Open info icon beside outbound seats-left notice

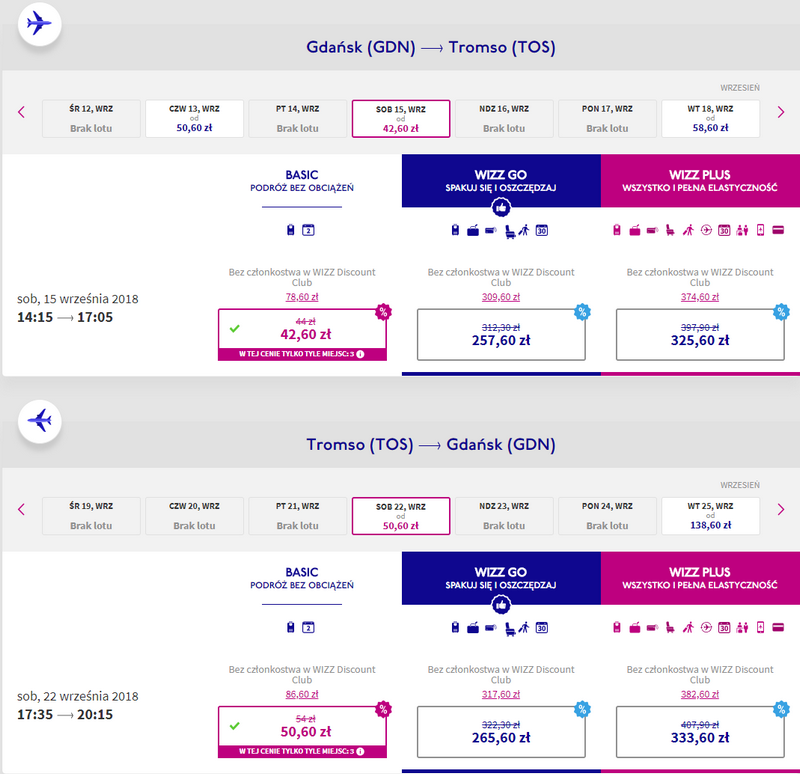[360, 354]
